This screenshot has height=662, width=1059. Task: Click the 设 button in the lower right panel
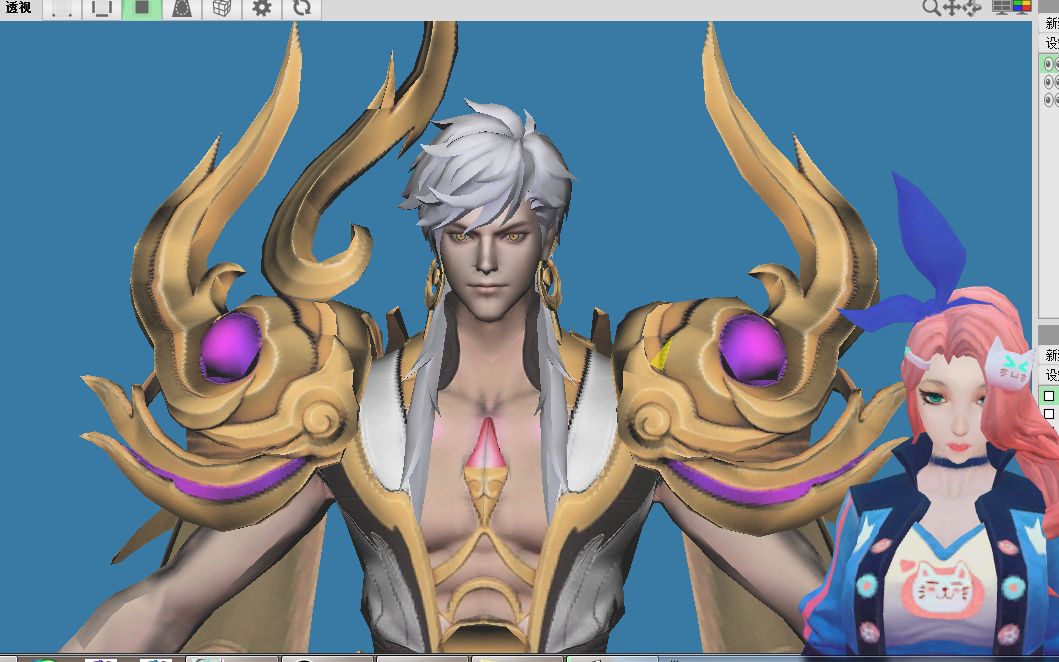1052,375
